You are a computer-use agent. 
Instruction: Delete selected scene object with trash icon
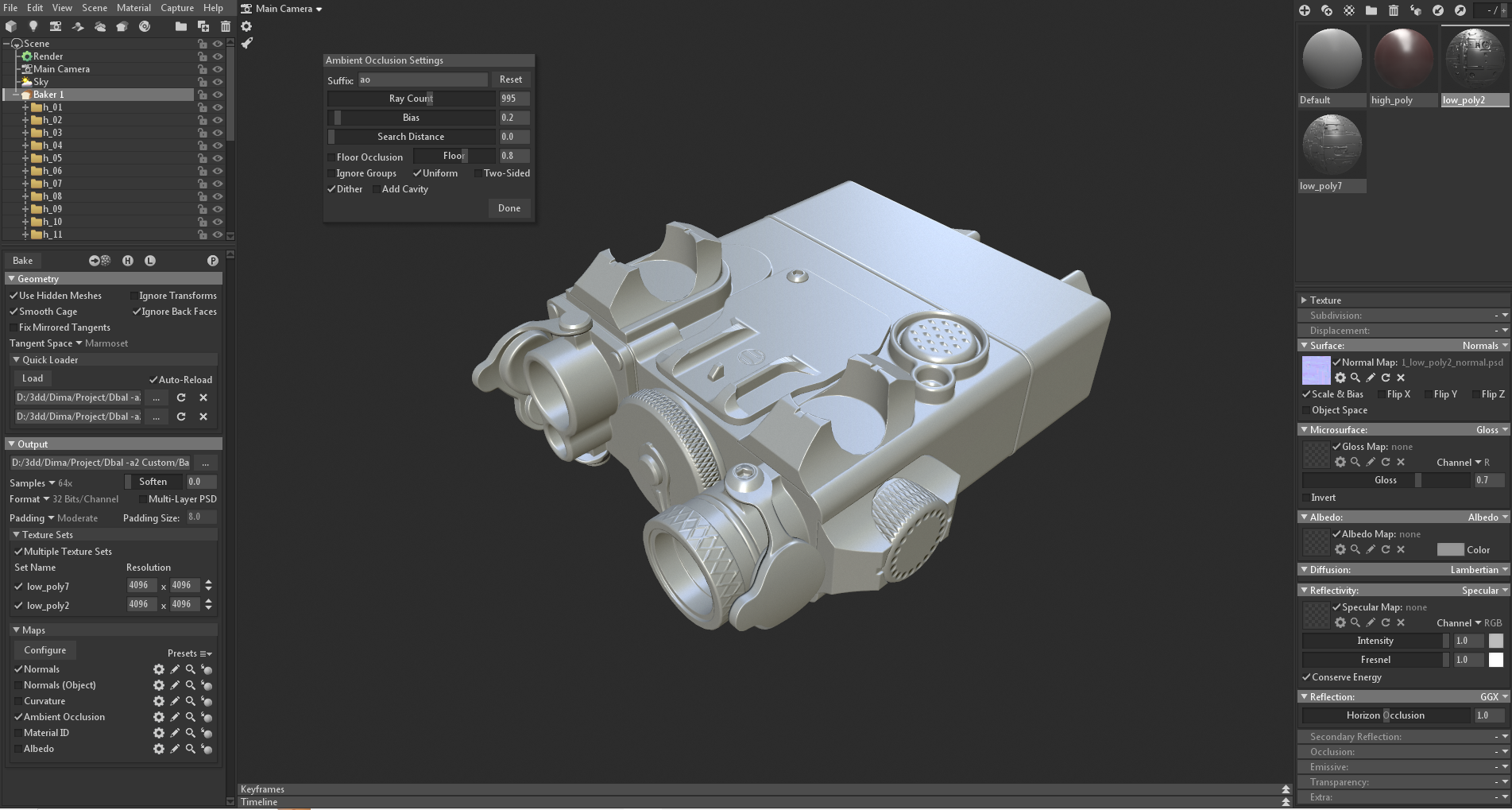[x=226, y=26]
